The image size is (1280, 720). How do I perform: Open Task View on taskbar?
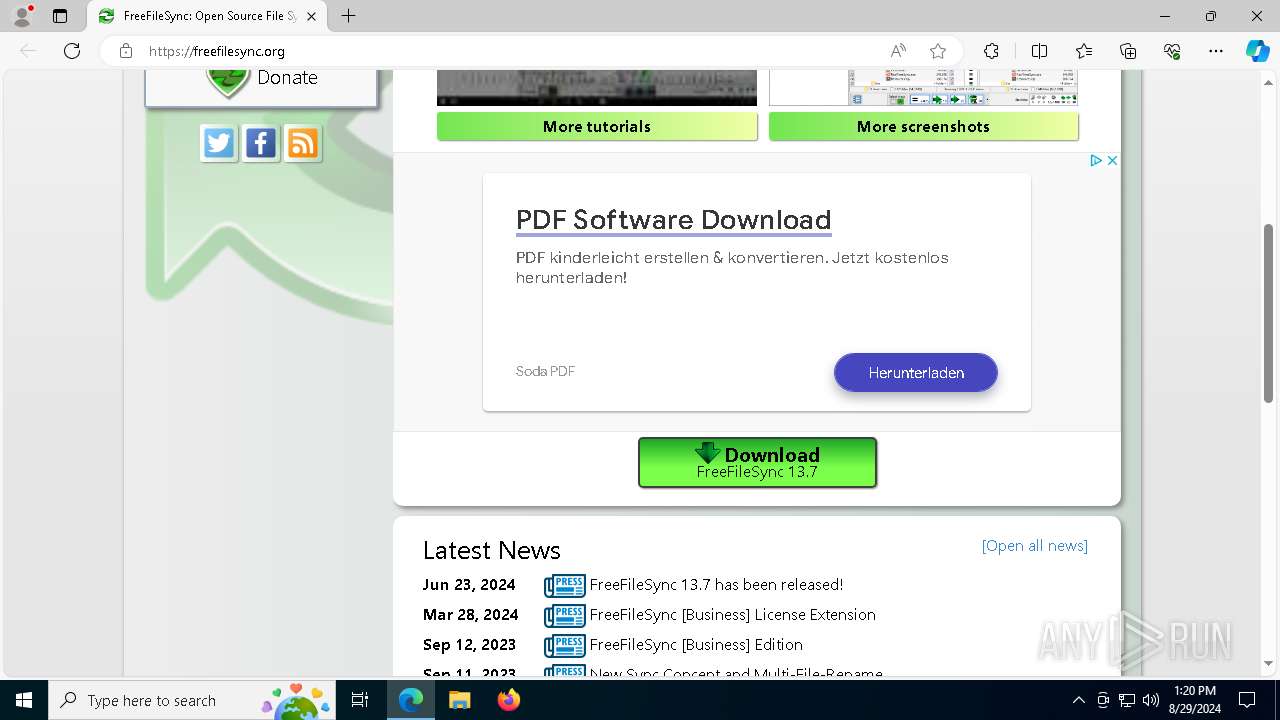(361, 700)
